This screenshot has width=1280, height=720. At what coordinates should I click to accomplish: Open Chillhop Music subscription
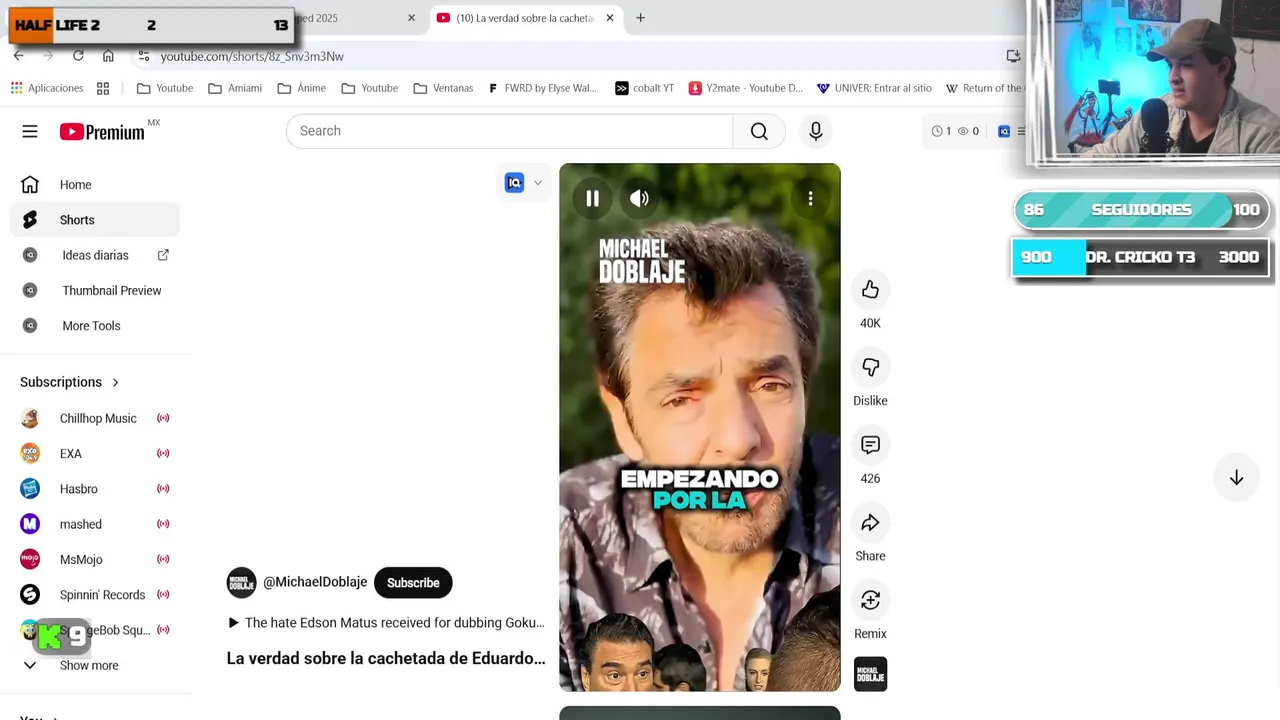[x=95, y=418]
